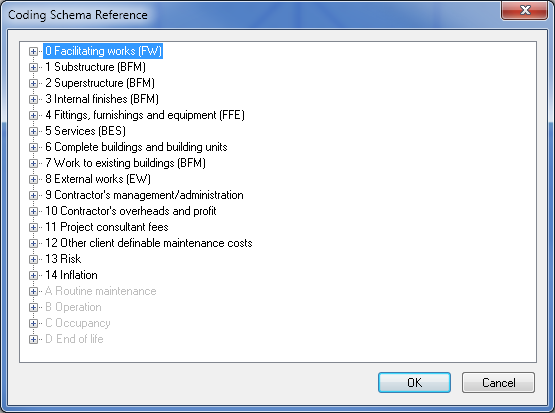Select 6 Complete buildings and building units

(x=136, y=147)
